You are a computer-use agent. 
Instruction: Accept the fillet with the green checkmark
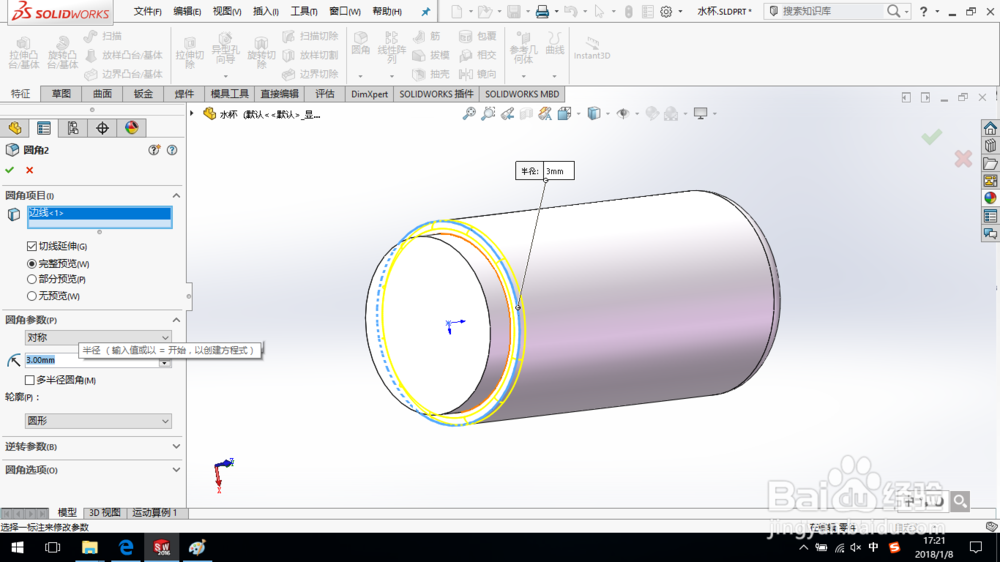click(10, 170)
